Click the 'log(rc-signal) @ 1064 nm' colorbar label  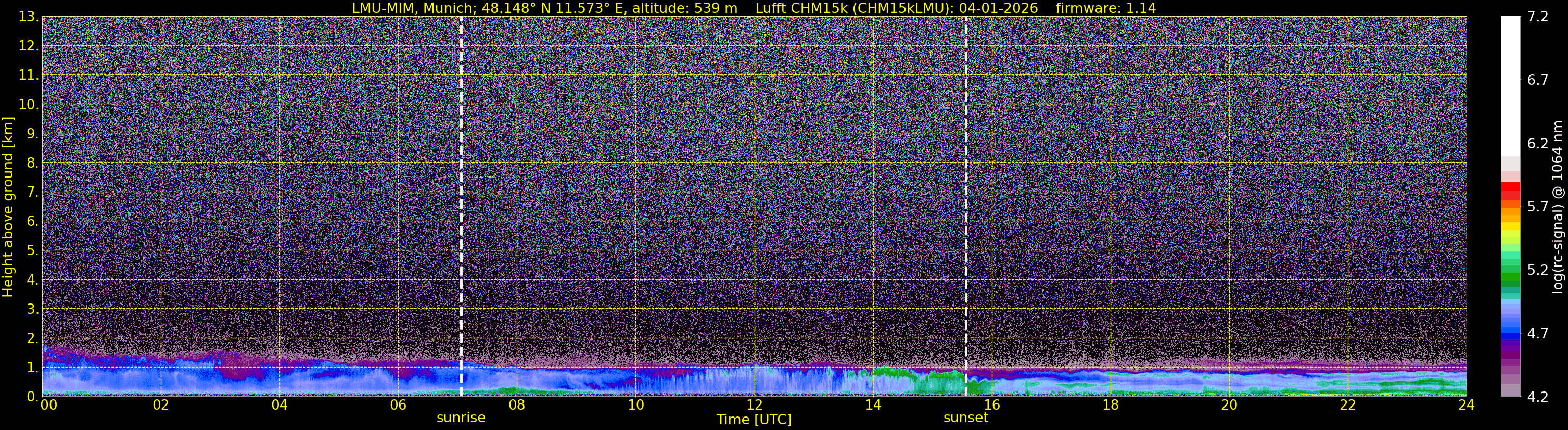1557,207
